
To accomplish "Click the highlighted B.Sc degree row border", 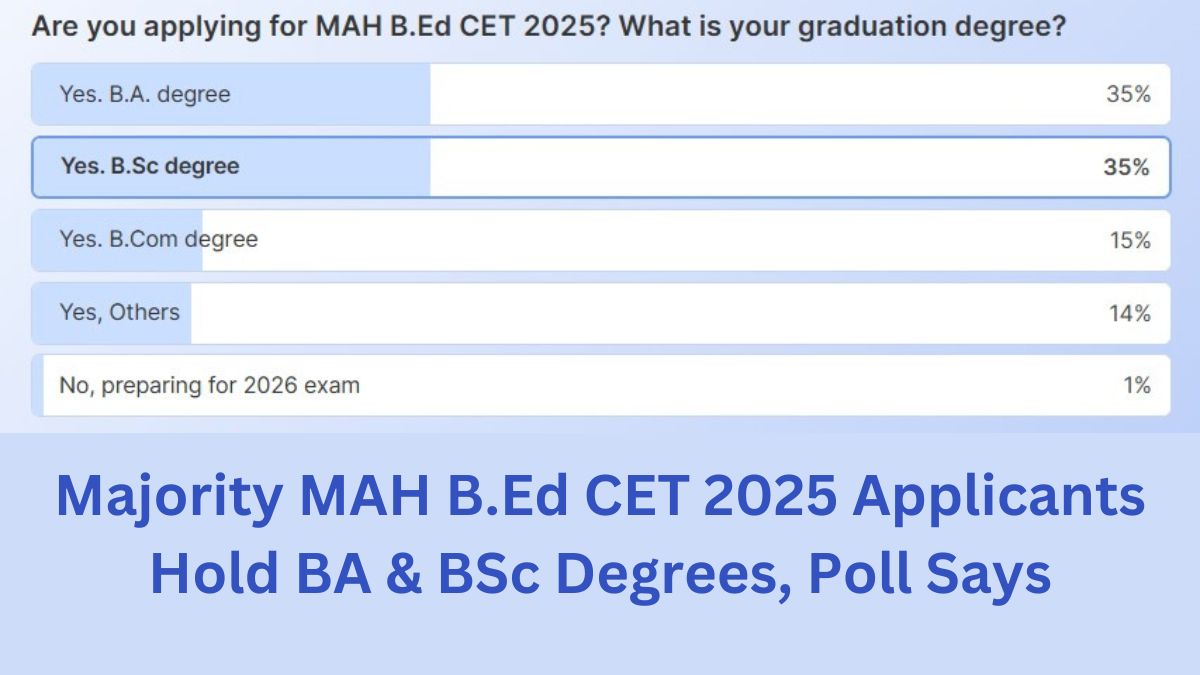I will [x=600, y=140].
